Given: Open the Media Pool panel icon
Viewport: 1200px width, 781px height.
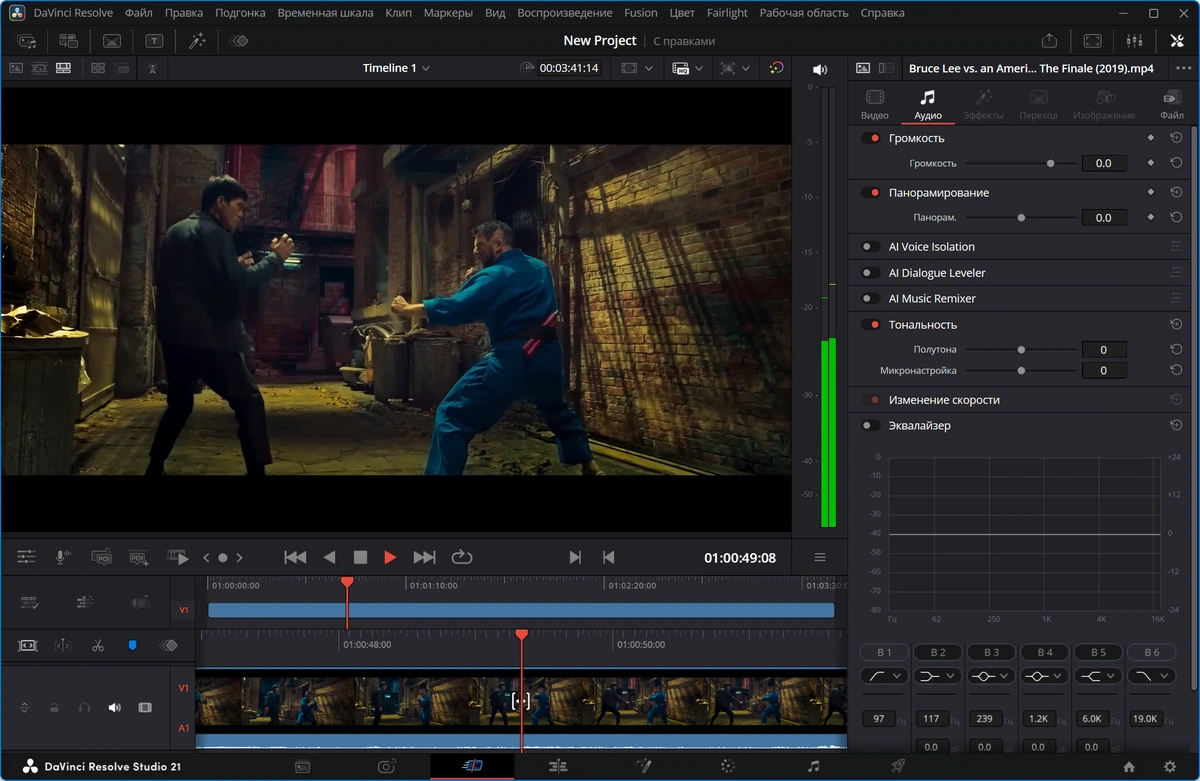Looking at the screenshot, I should (27, 41).
